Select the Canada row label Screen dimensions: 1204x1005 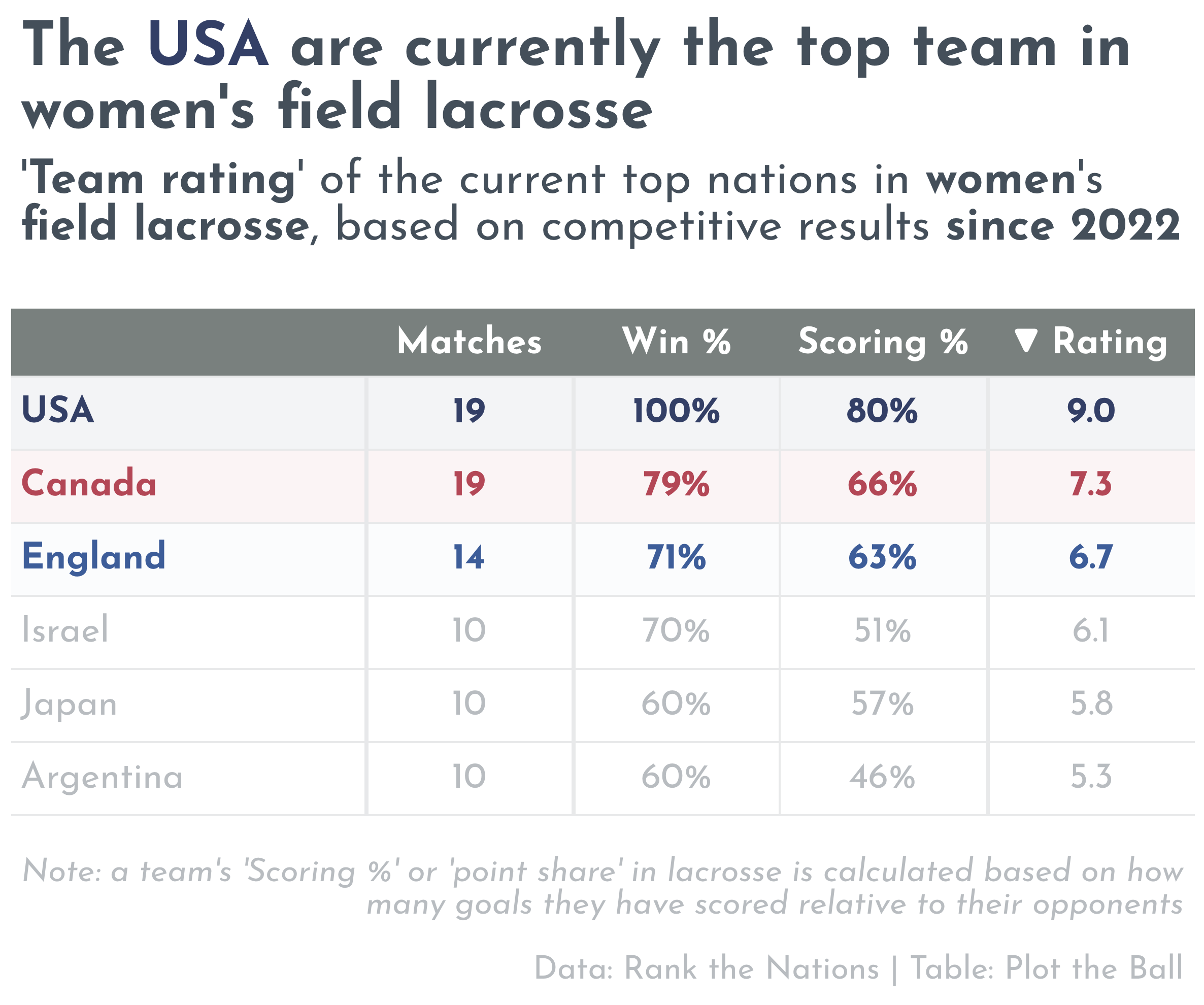pyautogui.click(x=89, y=483)
